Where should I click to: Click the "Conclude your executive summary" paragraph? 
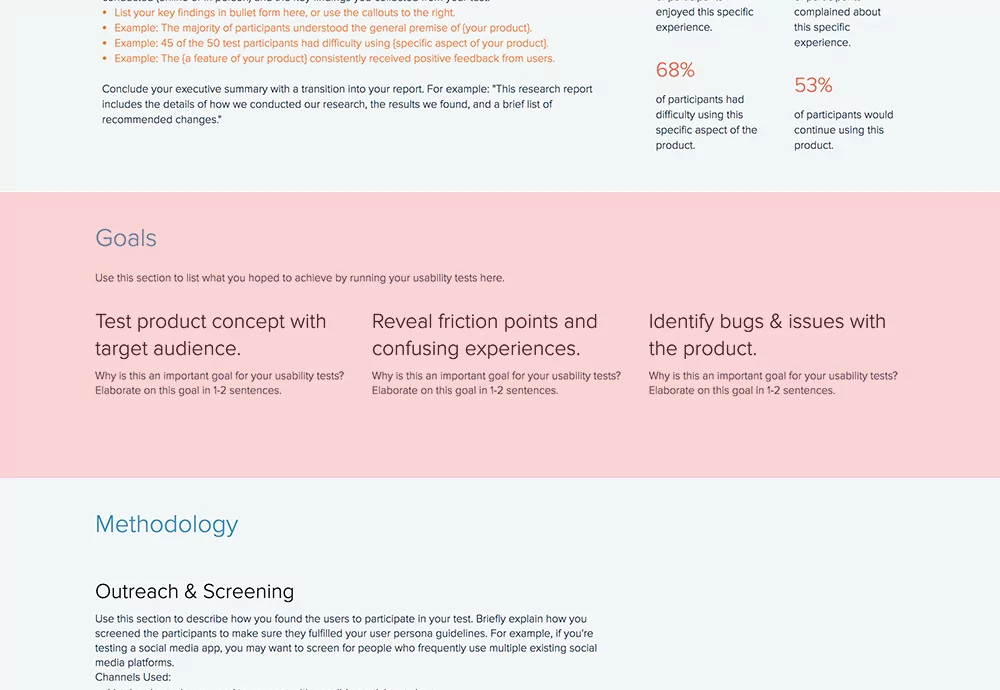347,104
